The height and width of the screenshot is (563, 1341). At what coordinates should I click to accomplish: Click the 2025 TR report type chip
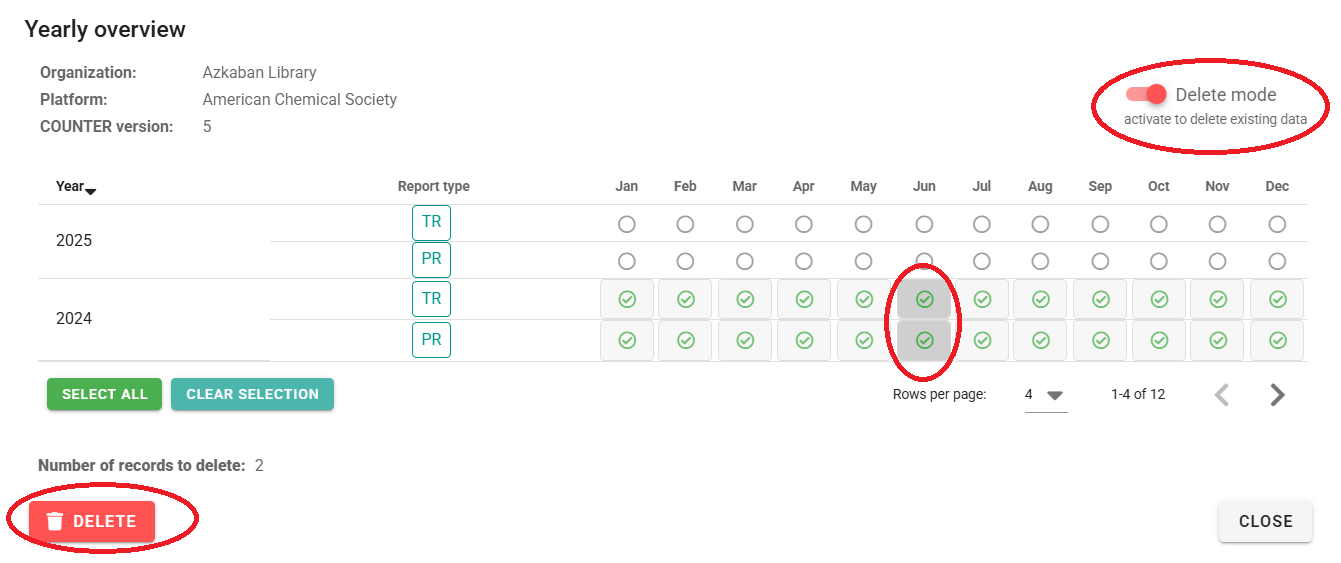pos(431,222)
